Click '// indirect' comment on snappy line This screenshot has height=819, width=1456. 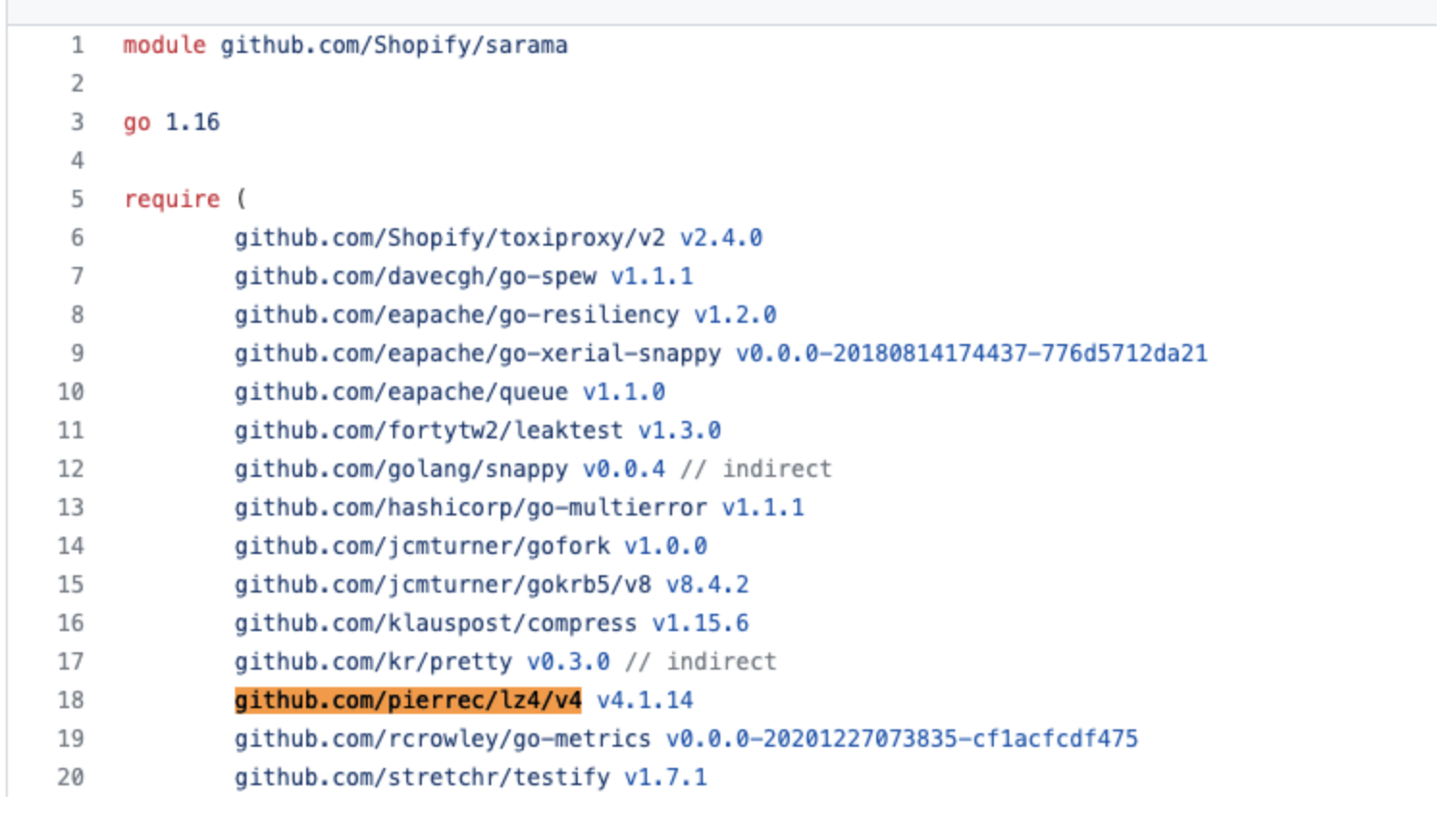[756, 469]
